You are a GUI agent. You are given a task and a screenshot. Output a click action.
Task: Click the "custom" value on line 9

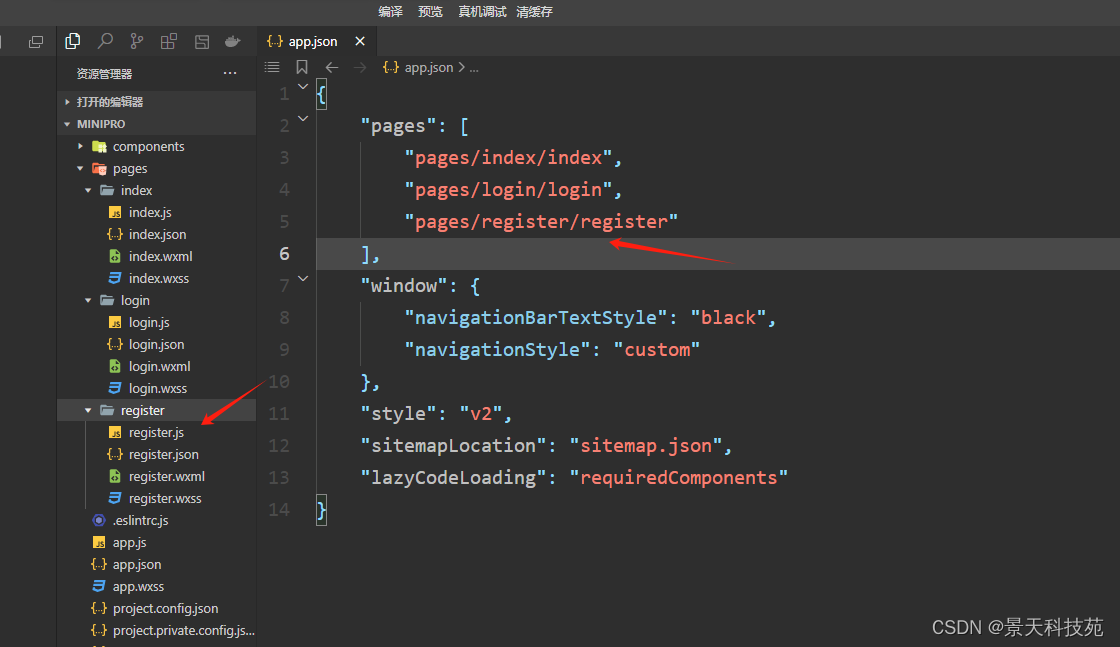657,349
